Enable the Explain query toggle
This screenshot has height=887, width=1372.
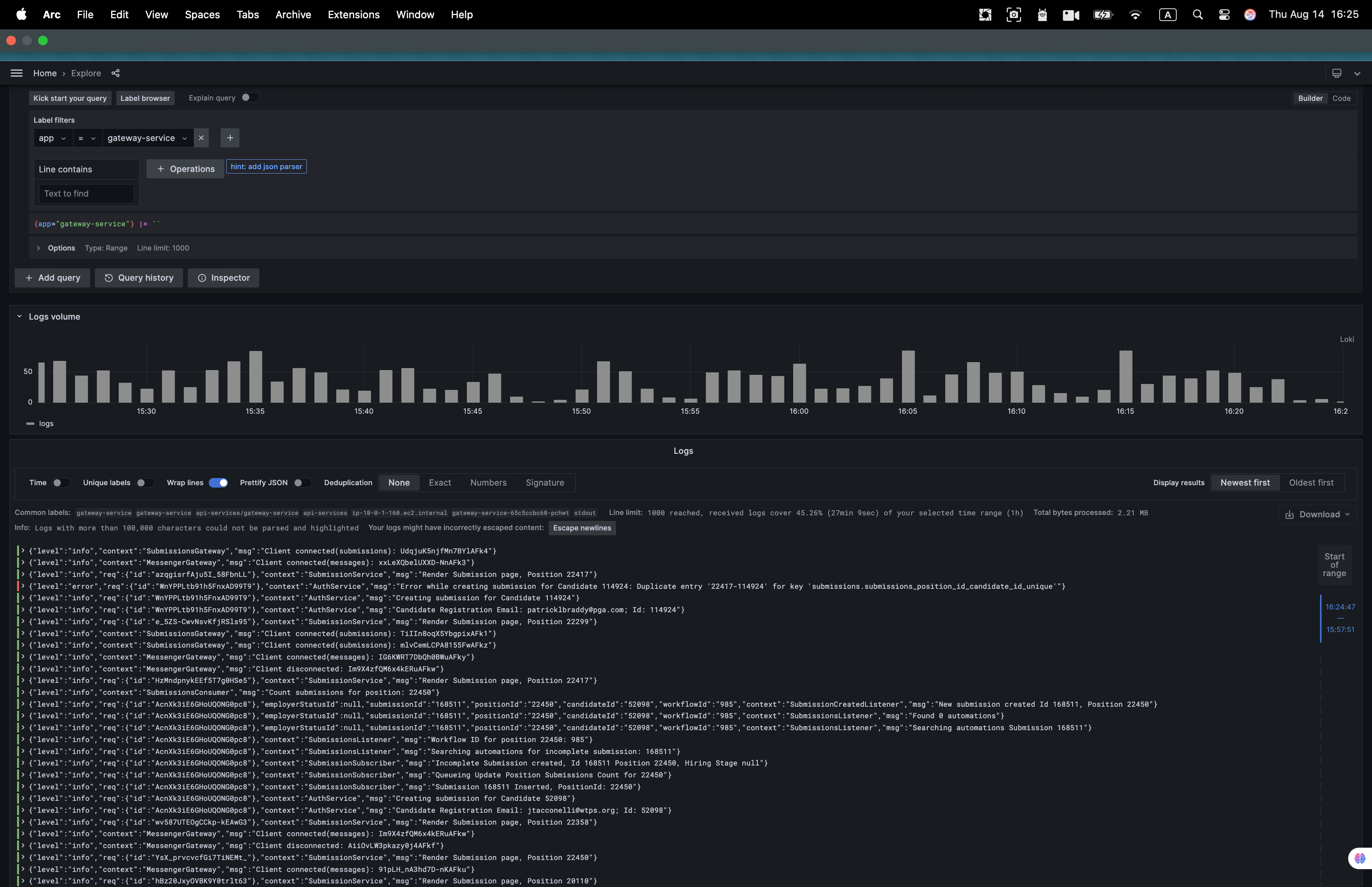tap(250, 97)
